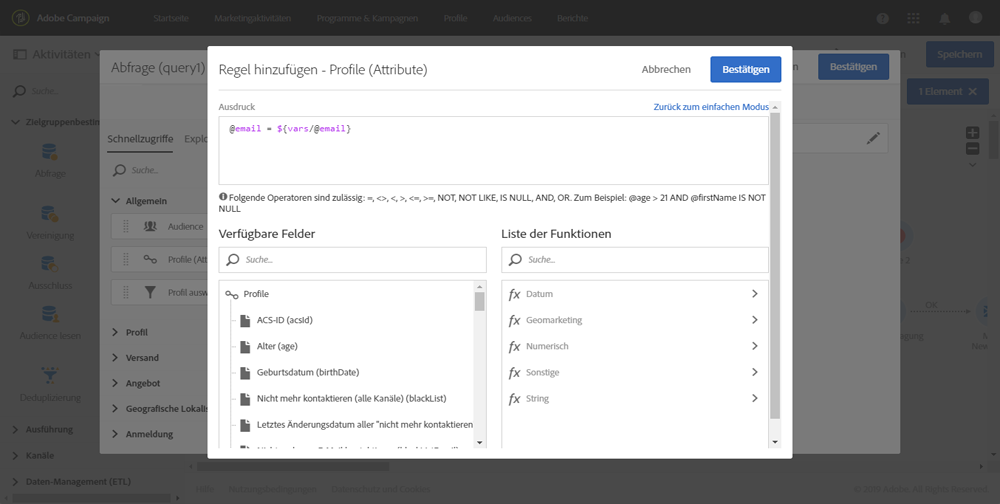1000x504 pixels.
Task: Click the info icon beside the operators hint
Action: coord(223,197)
